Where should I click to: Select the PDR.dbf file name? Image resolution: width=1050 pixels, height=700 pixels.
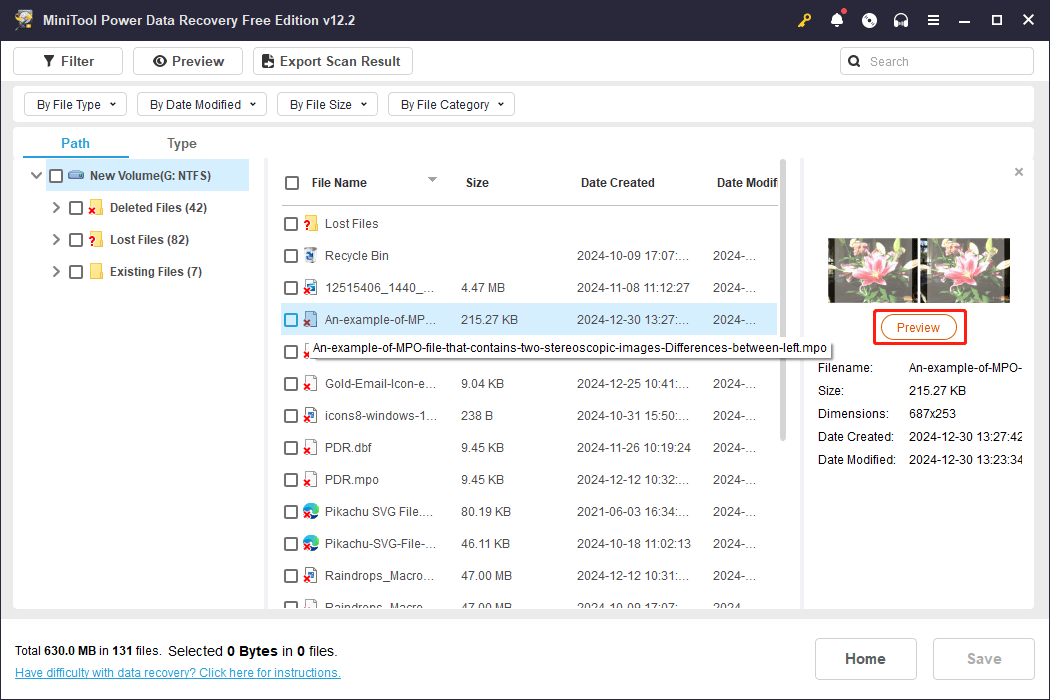point(348,447)
